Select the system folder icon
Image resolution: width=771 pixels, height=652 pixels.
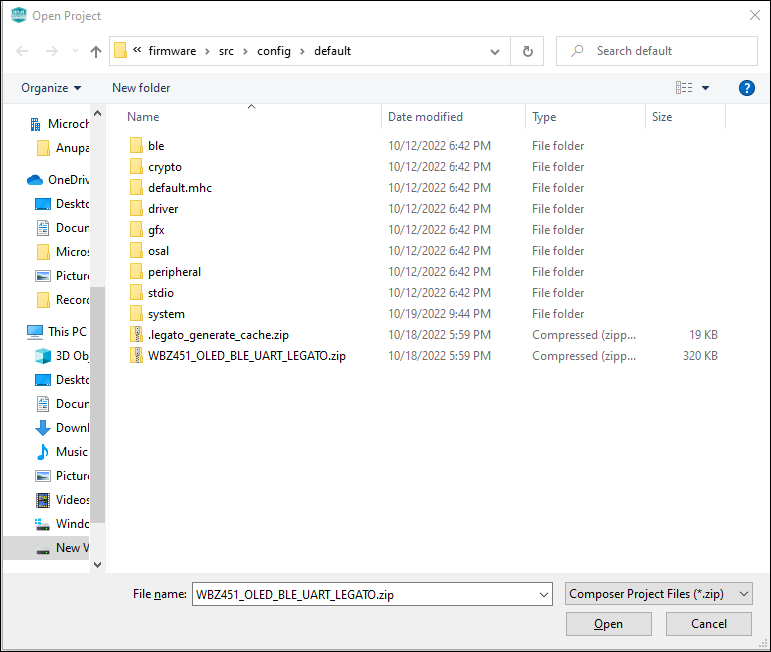coord(136,314)
